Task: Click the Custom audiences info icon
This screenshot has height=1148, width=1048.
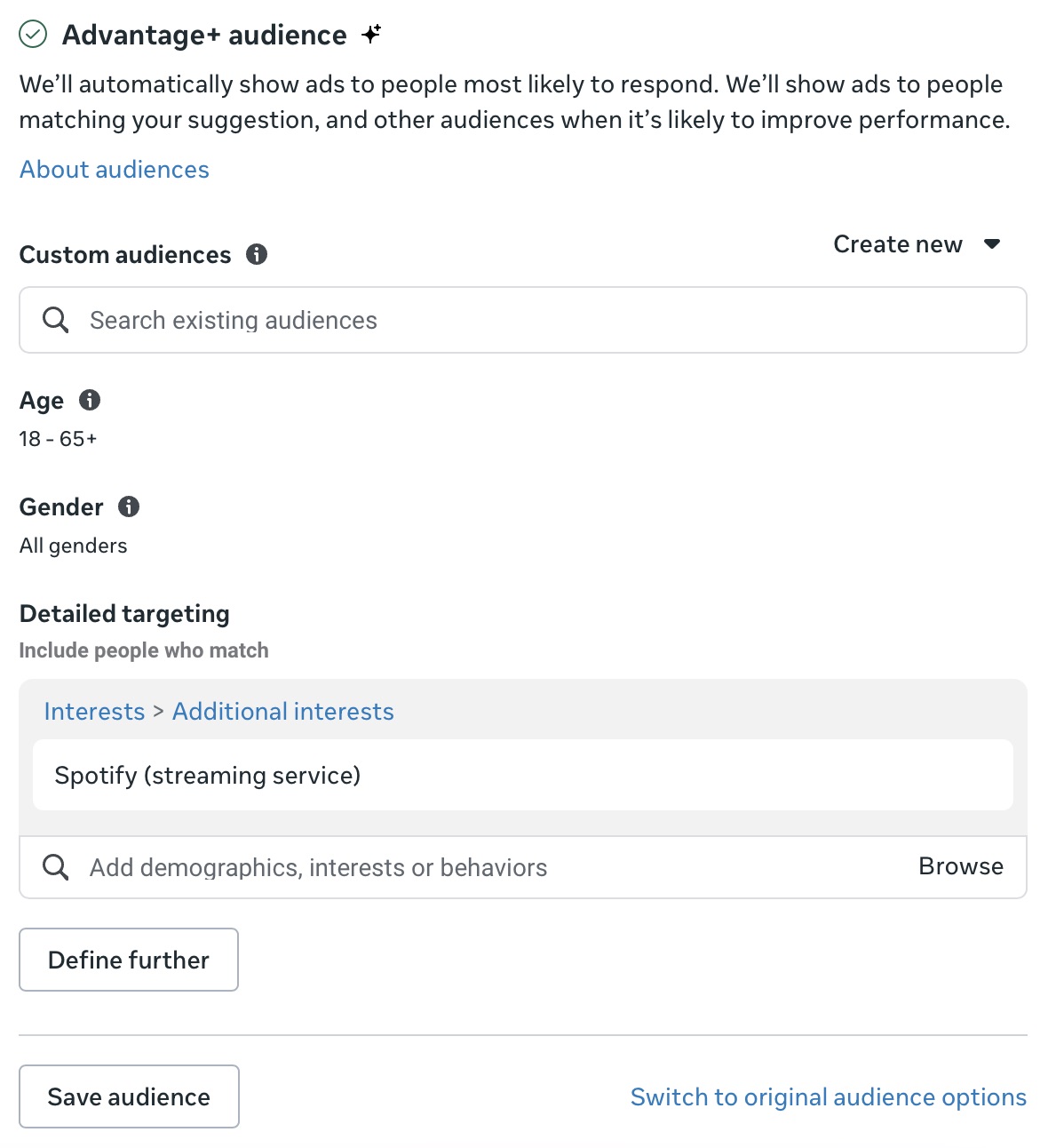Action: pos(257,254)
